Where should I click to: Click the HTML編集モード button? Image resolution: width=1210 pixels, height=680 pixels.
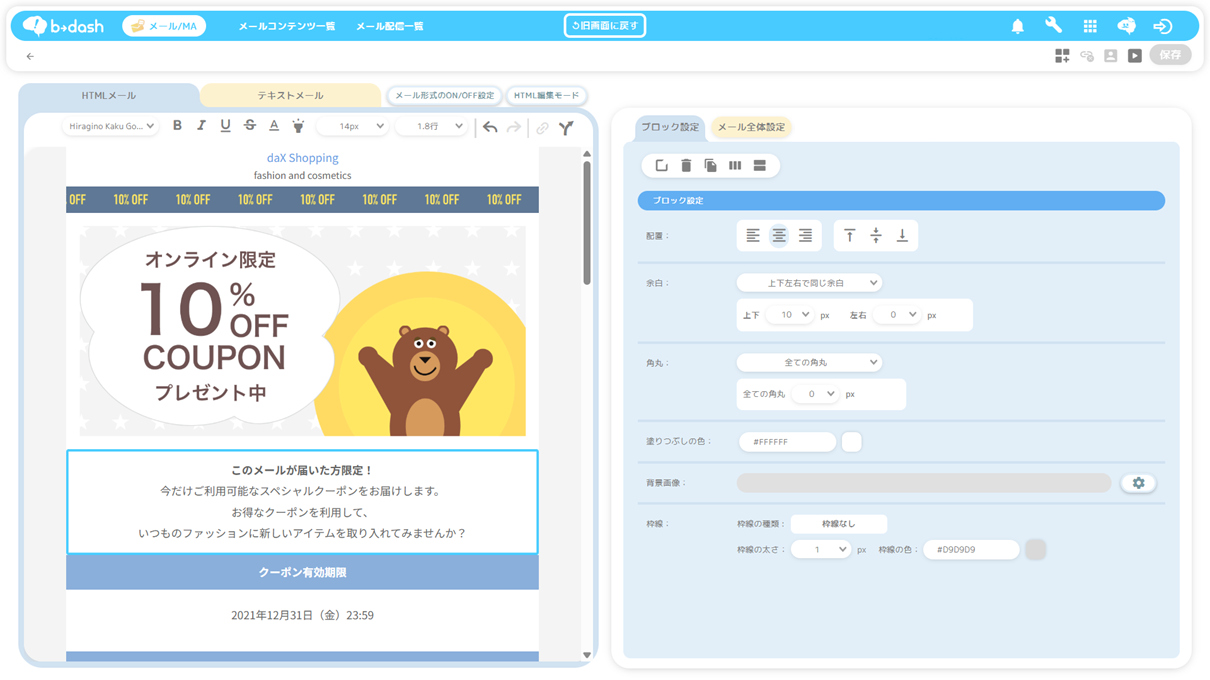point(546,96)
